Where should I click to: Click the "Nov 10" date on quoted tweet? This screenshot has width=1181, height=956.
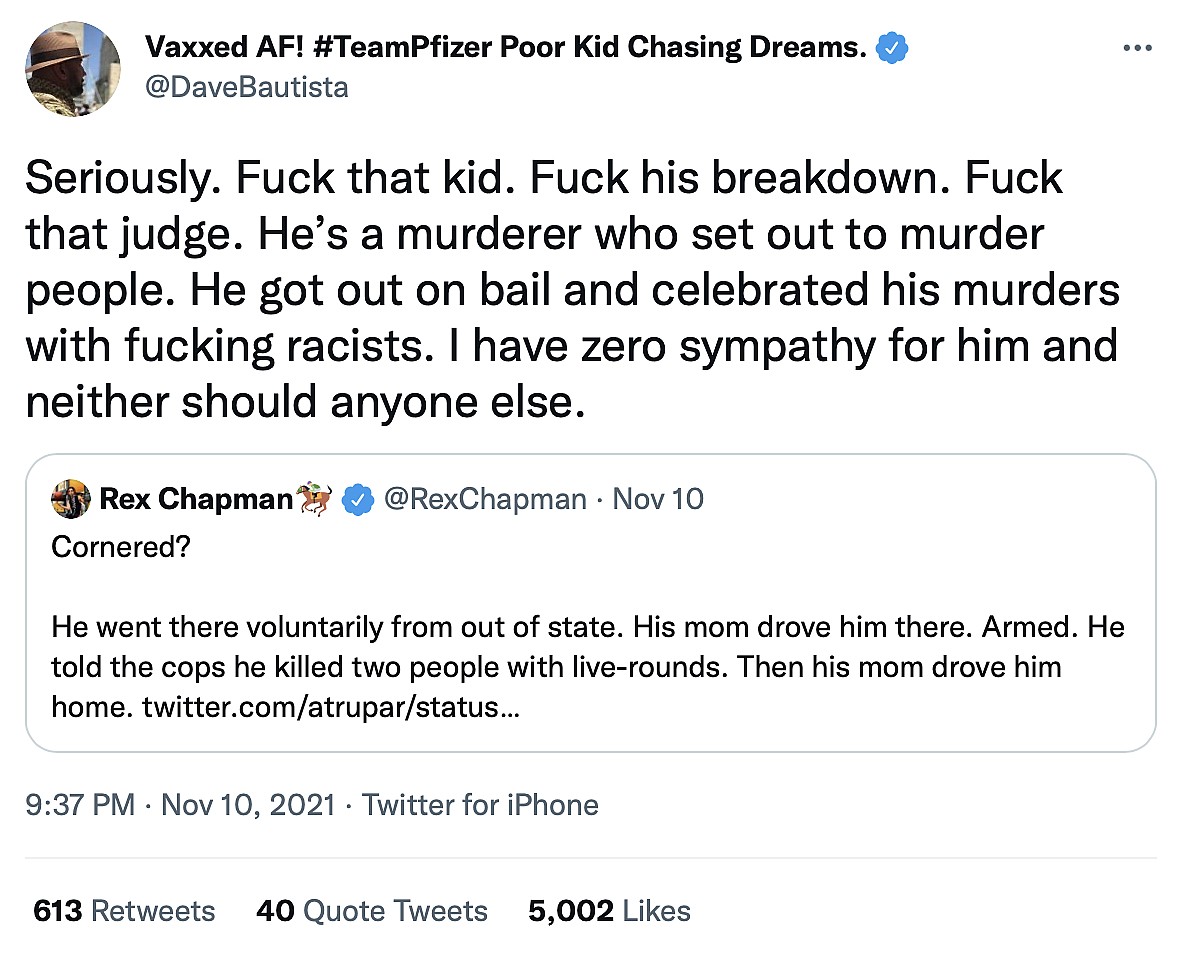tap(658, 499)
